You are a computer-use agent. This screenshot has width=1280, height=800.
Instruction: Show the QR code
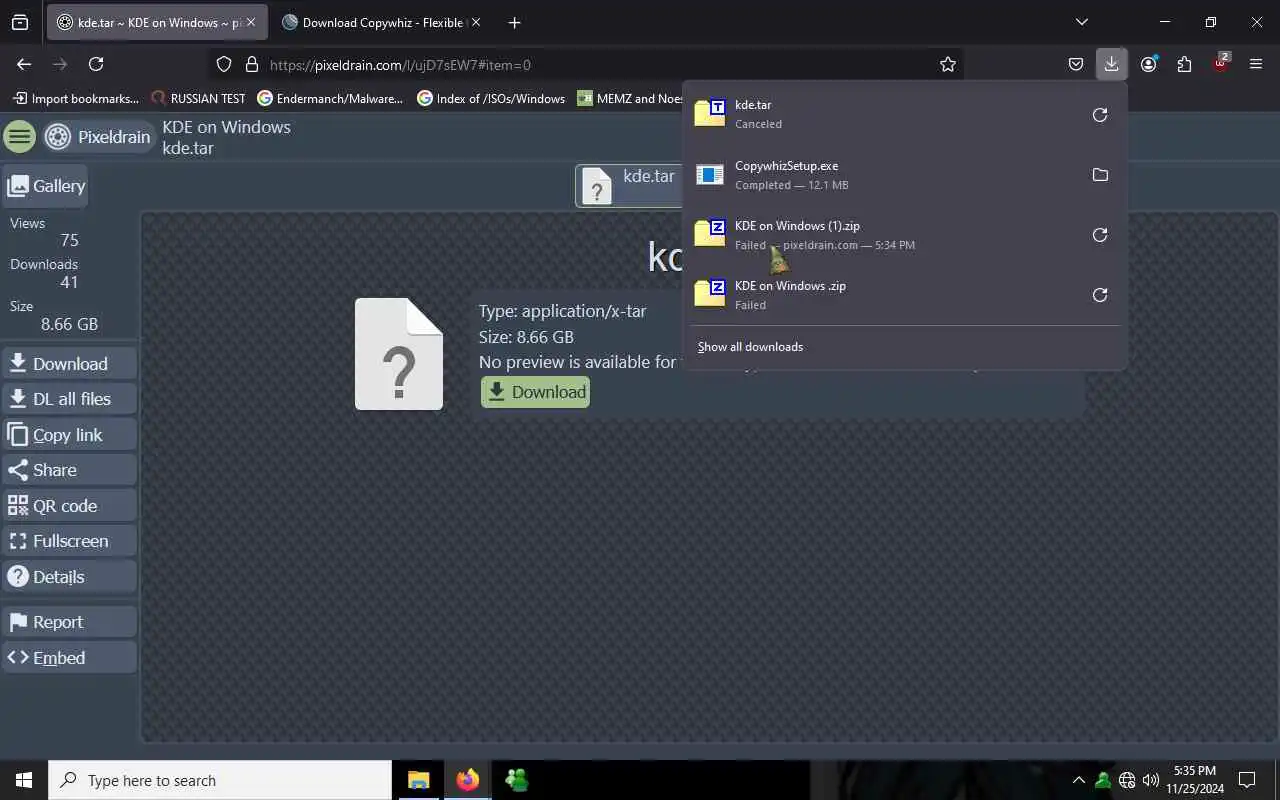[69, 506]
